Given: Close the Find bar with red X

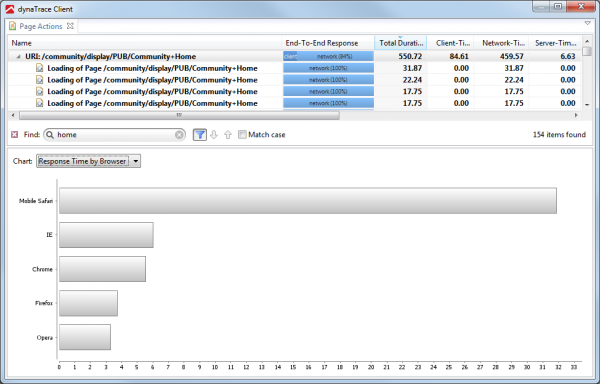Looking at the screenshot, I should pos(15,135).
